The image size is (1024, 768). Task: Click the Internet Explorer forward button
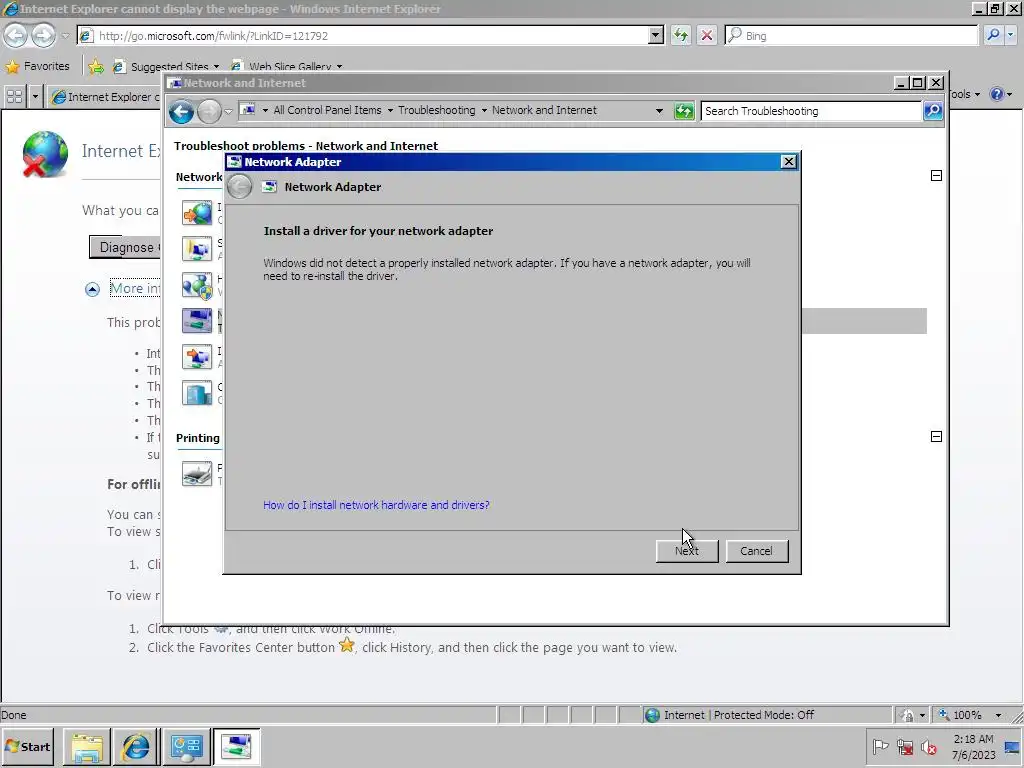[43, 35]
